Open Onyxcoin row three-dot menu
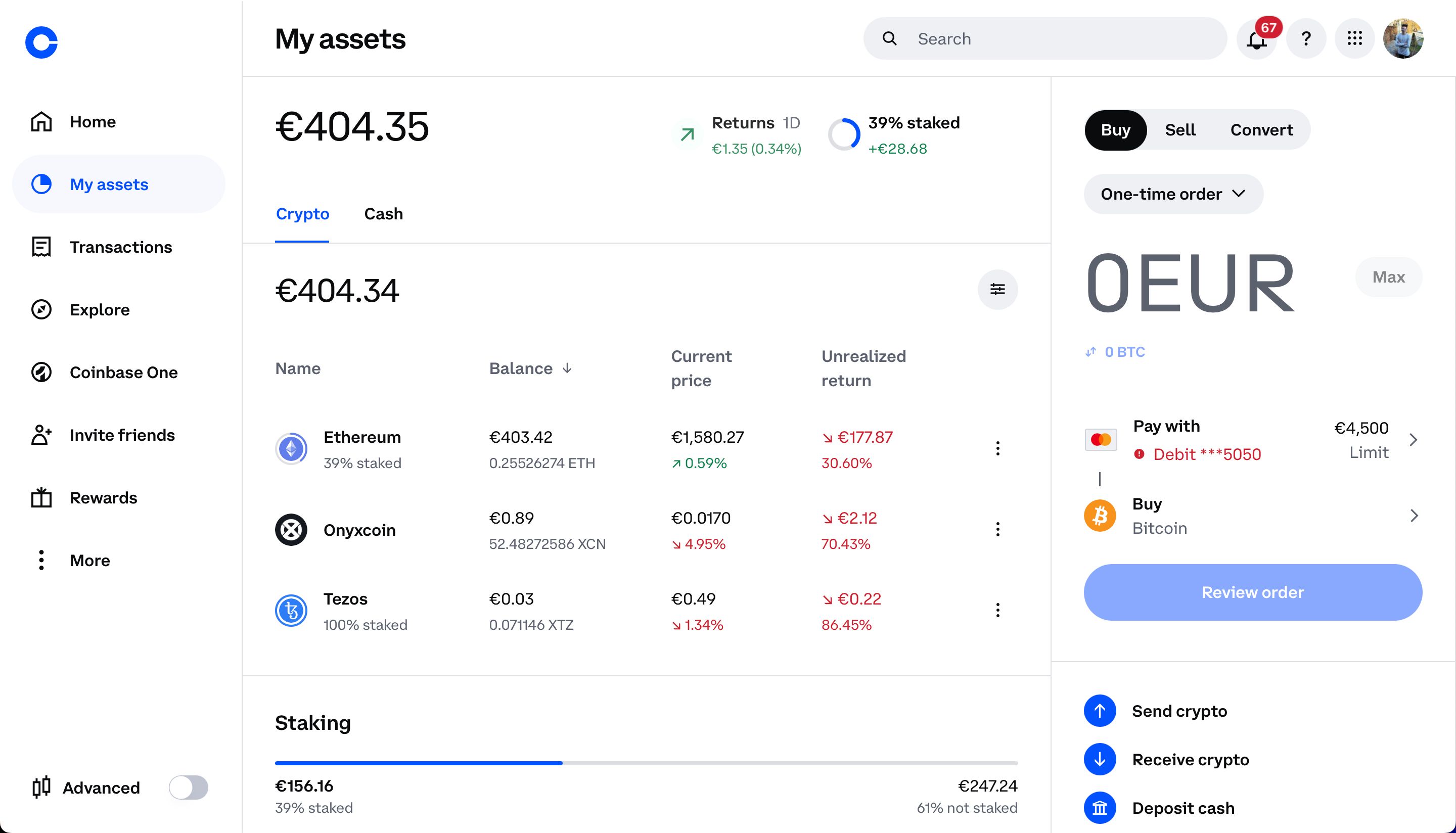Screen dimensions: 1456x833 pyautogui.click(x=997, y=530)
